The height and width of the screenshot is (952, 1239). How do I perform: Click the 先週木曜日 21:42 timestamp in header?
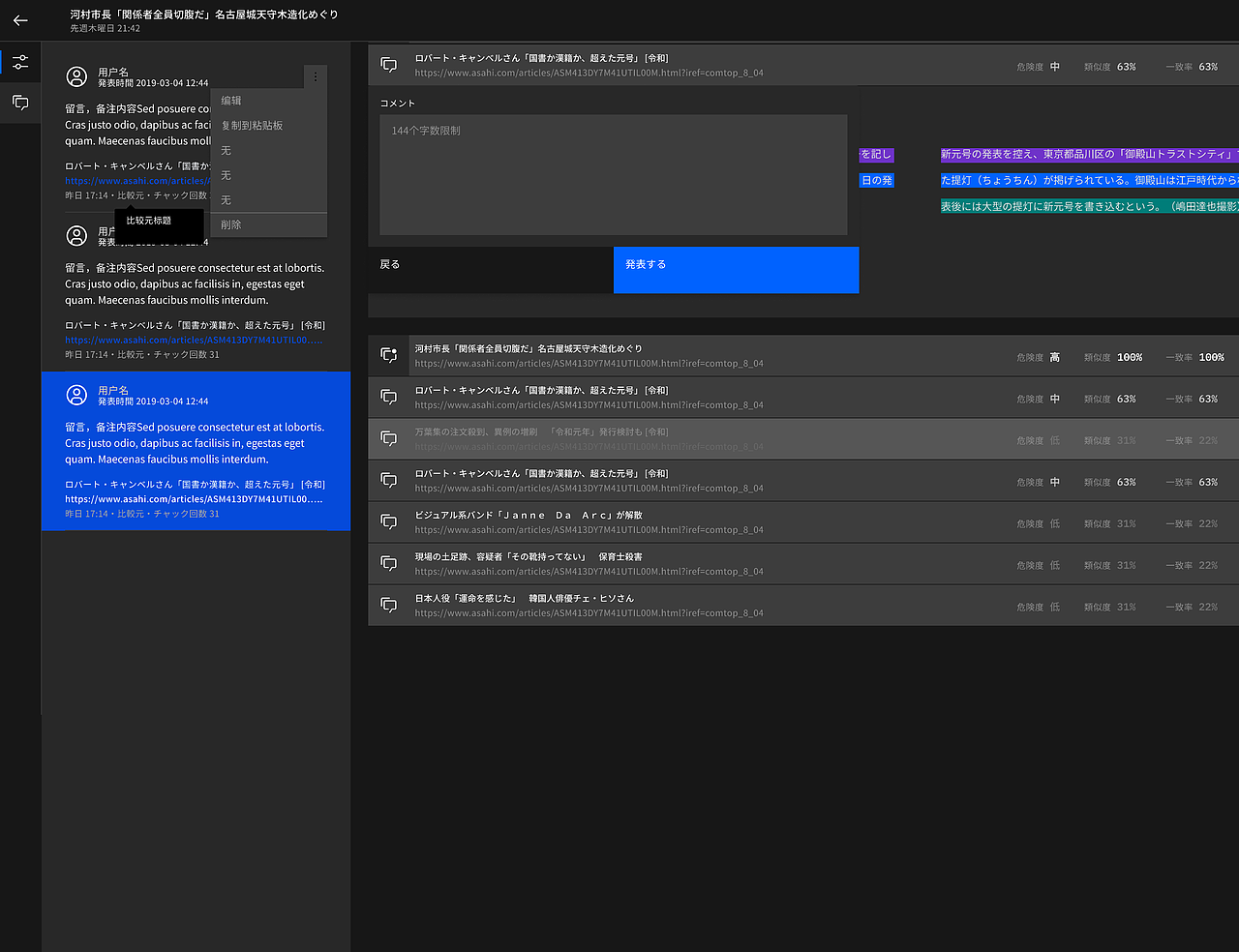click(106, 29)
